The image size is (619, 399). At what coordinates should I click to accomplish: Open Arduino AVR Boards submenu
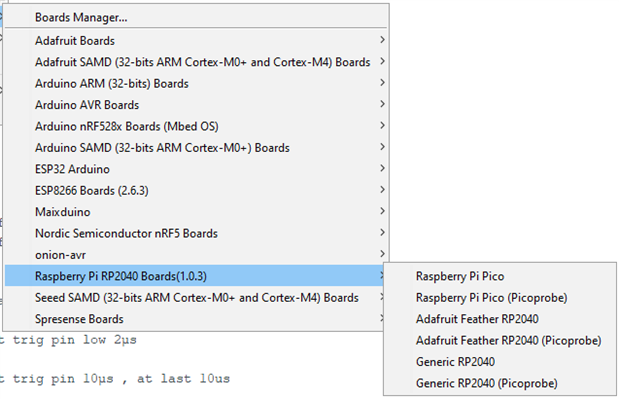point(196,105)
